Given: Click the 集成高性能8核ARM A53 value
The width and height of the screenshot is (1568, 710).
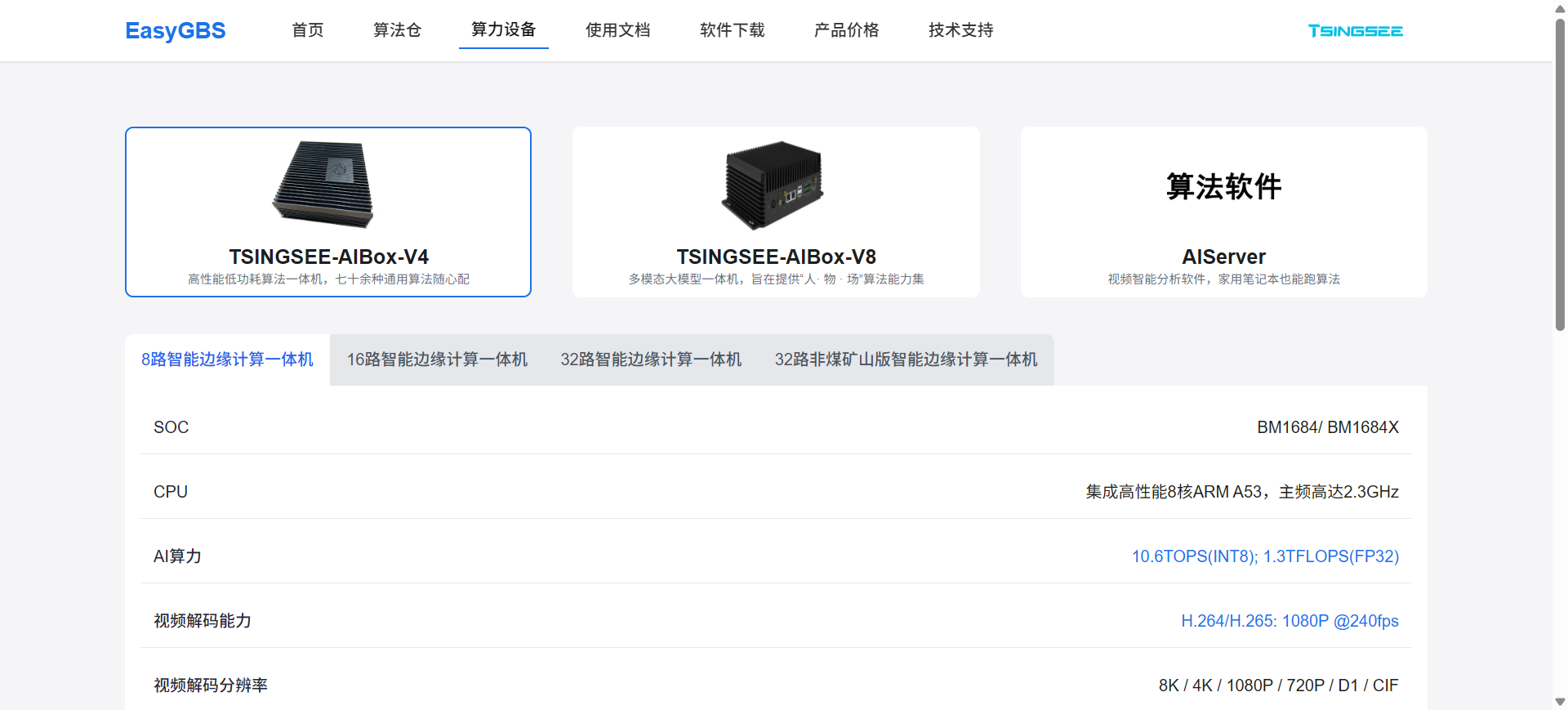Looking at the screenshot, I should 1242,492.
